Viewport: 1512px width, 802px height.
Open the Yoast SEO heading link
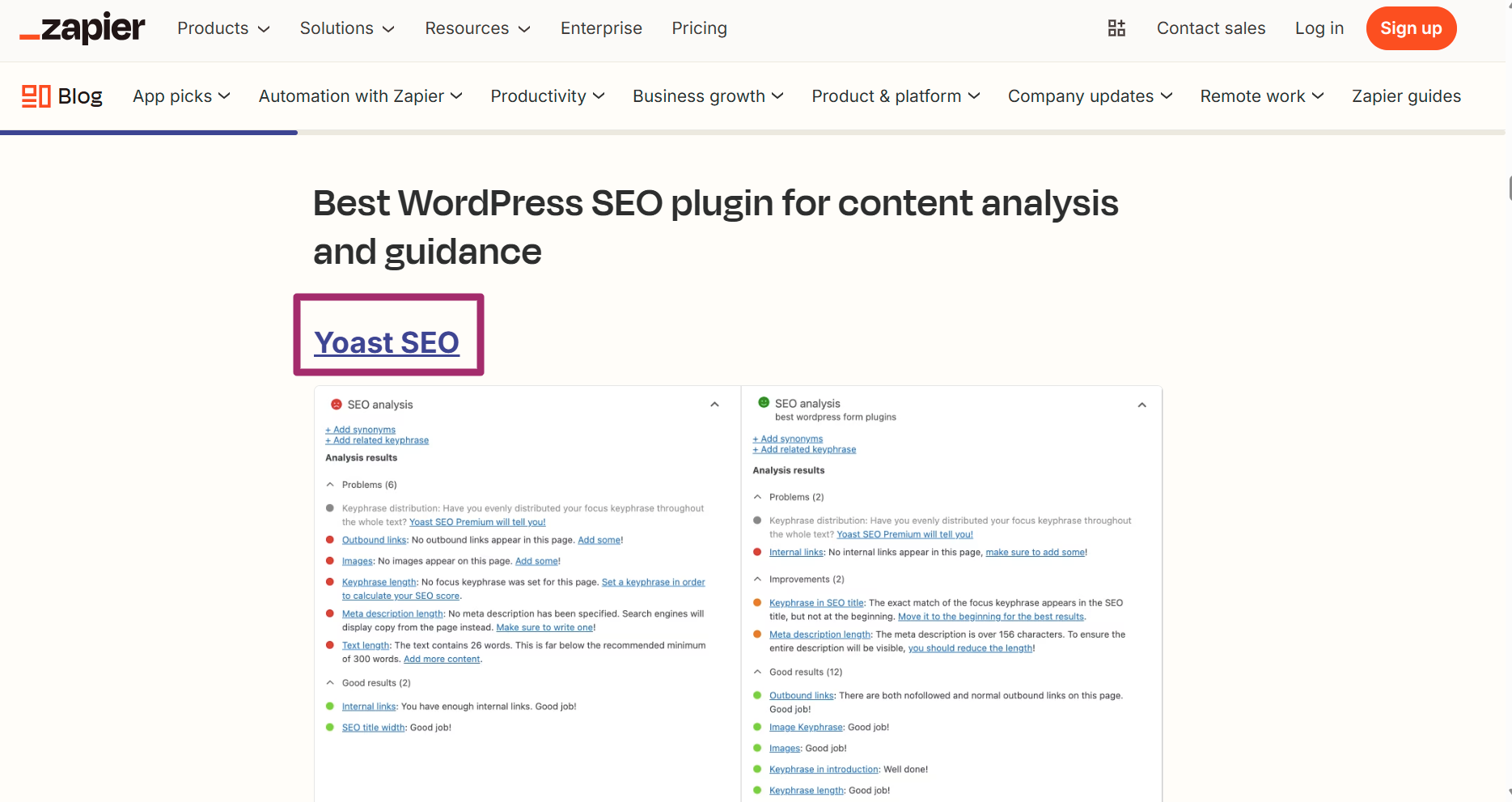pos(387,342)
